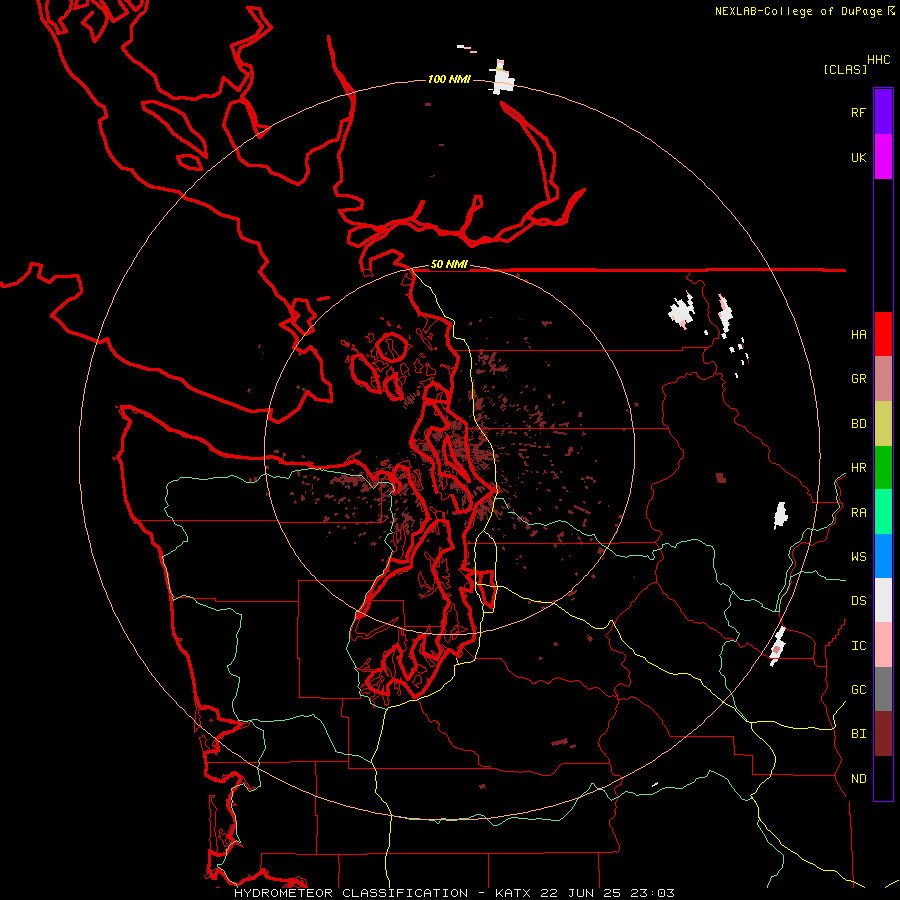Click the RF legend label

coord(858,112)
